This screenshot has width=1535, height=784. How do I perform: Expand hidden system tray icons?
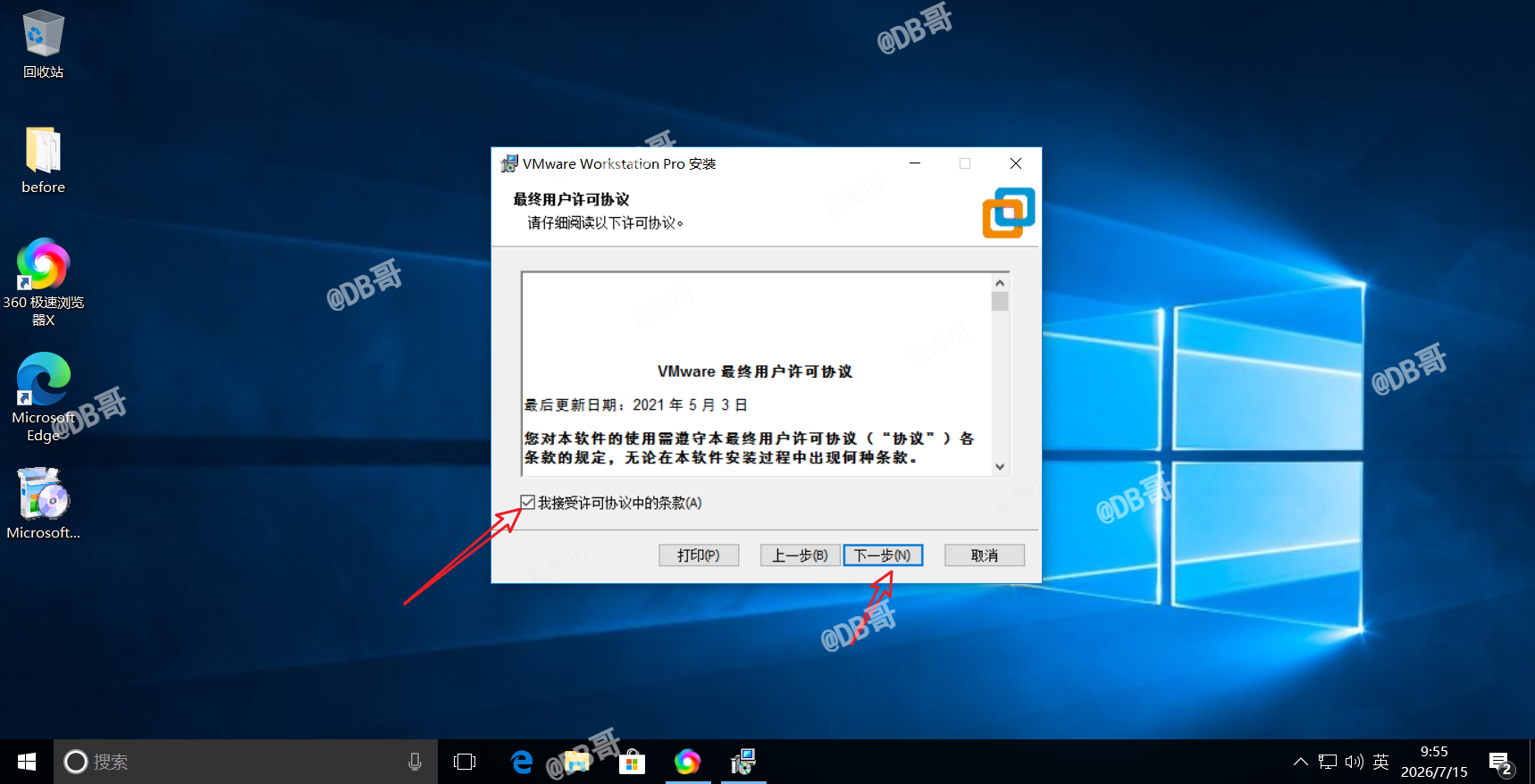coord(1301,762)
